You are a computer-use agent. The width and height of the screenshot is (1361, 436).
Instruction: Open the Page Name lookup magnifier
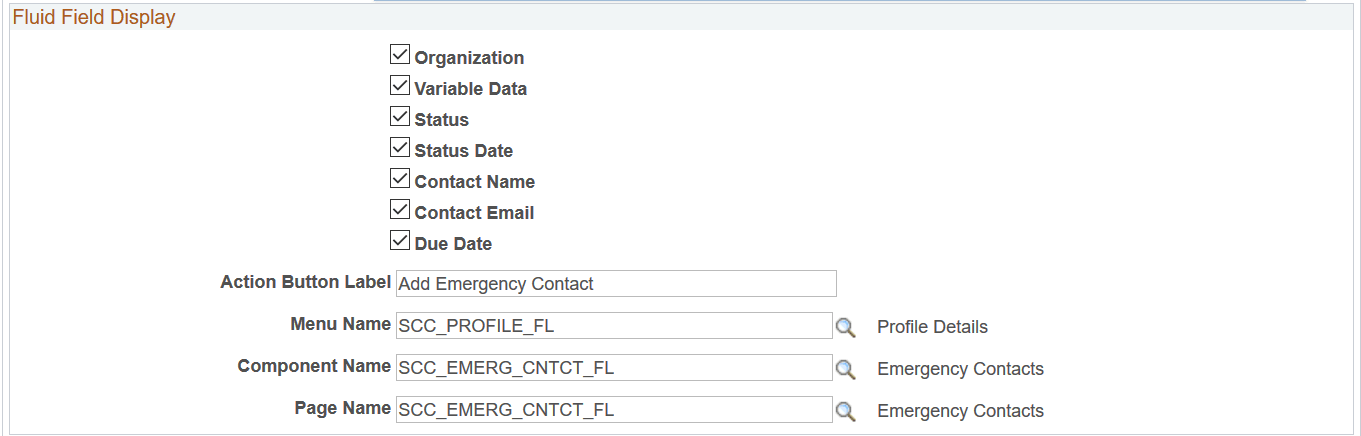846,411
